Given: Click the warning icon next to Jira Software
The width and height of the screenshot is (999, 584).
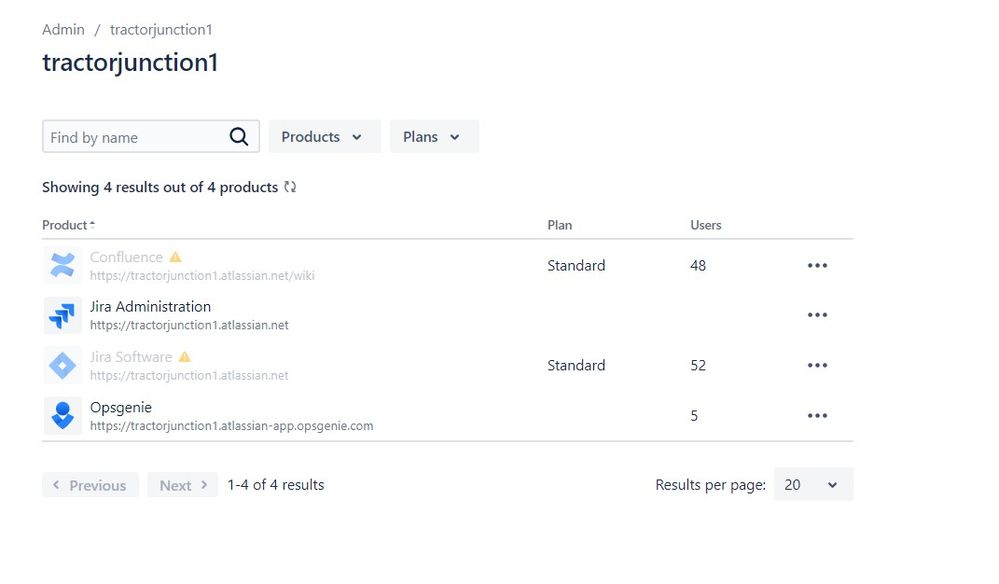Looking at the screenshot, I should point(185,357).
